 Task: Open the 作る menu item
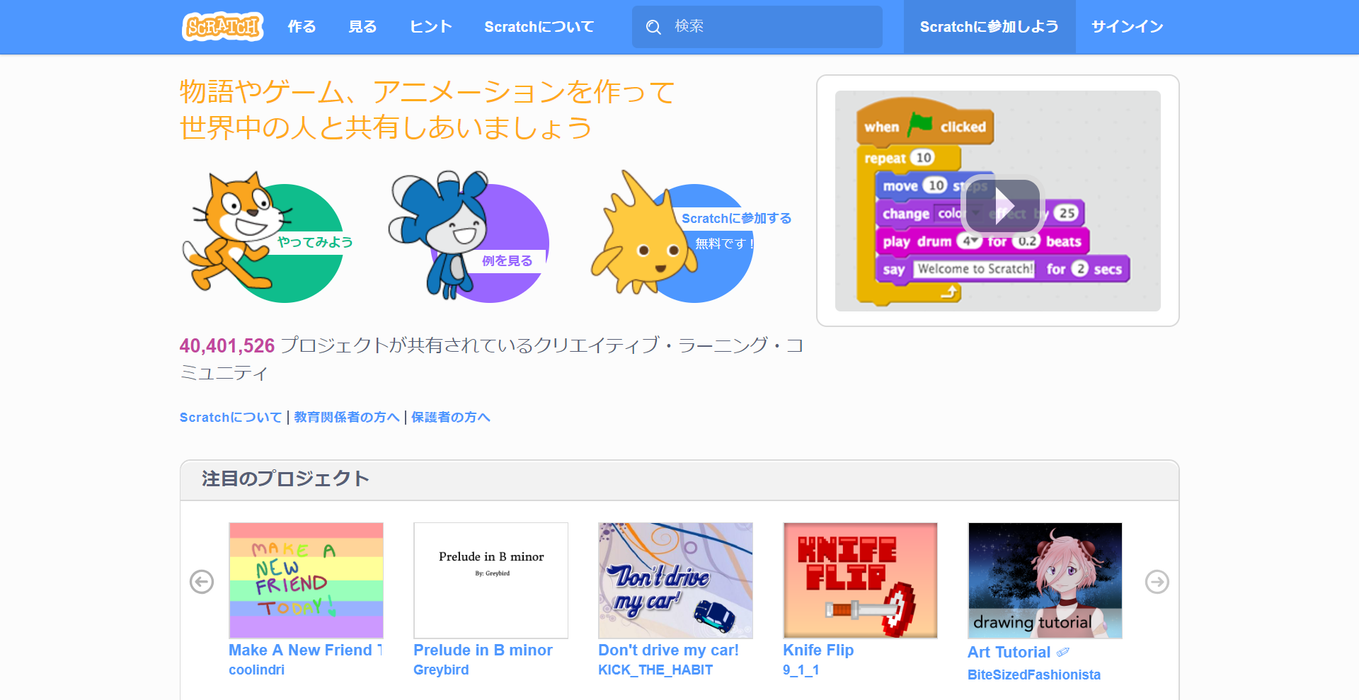(302, 27)
